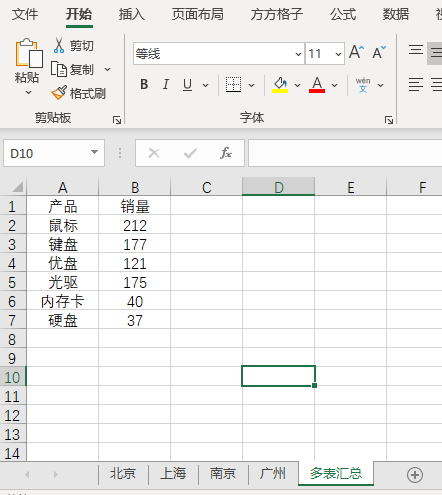Select cell with value 175
Viewport: 442px width, 495px height.
coord(135,282)
